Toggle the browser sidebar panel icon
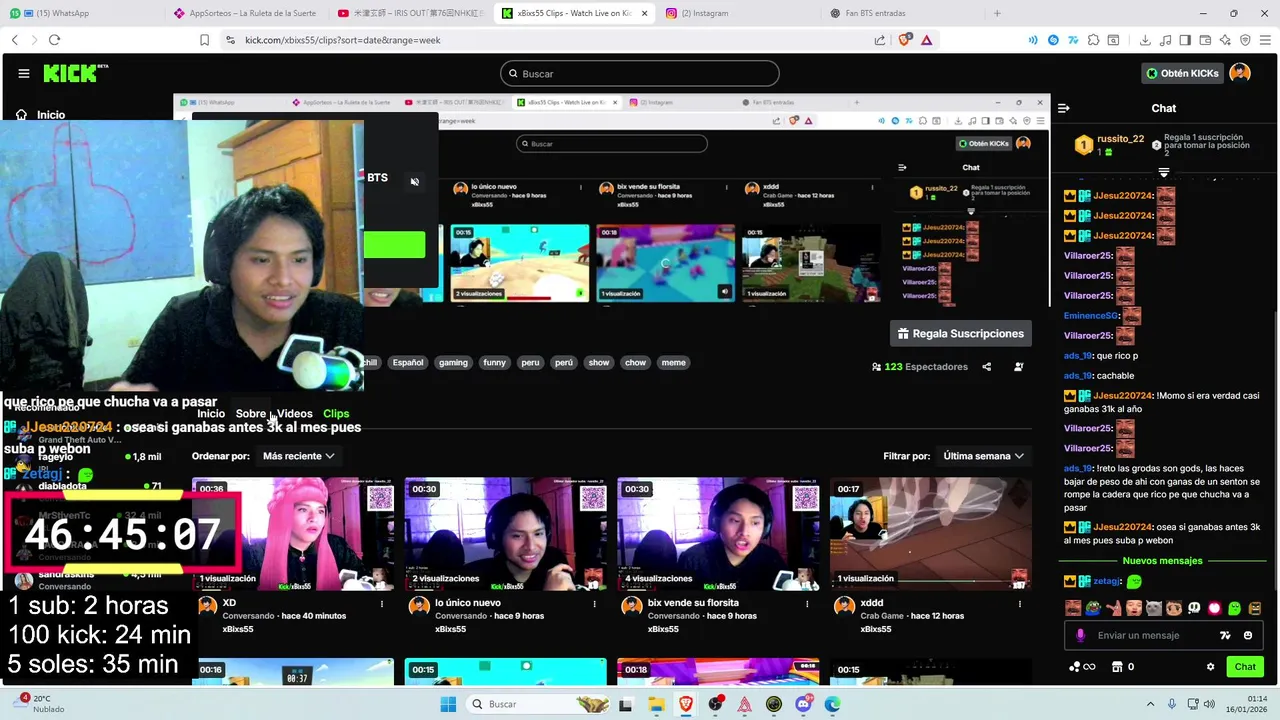The image size is (1280, 720). [x=1185, y=40]
